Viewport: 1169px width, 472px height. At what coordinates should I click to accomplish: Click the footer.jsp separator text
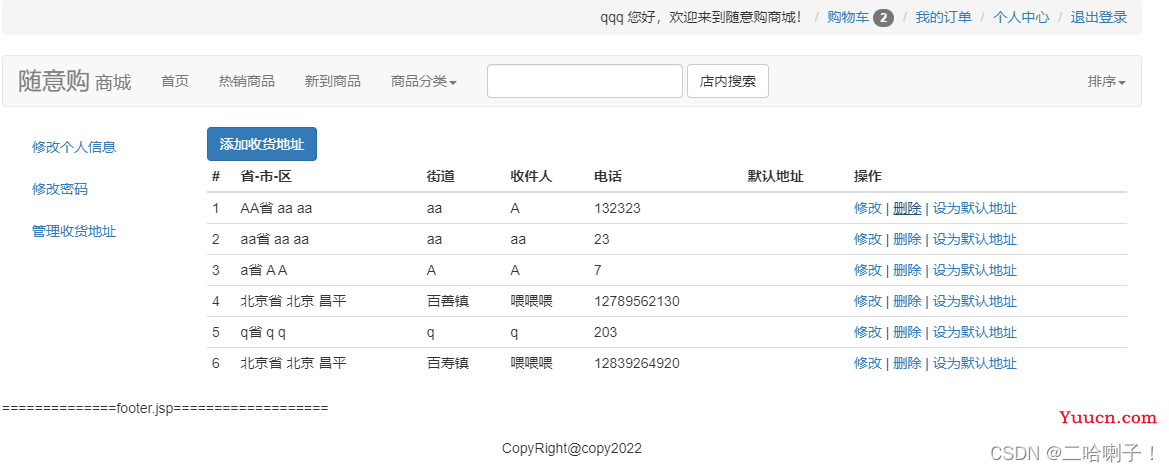[x=165, y=408]
